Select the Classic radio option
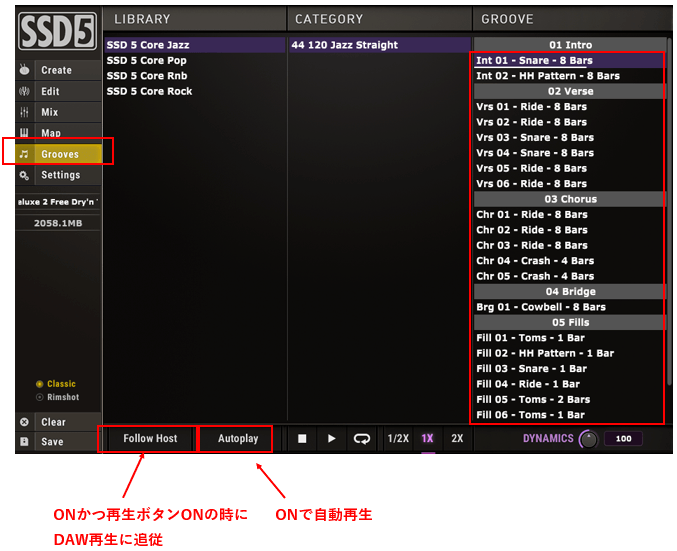 pos(56,384)
